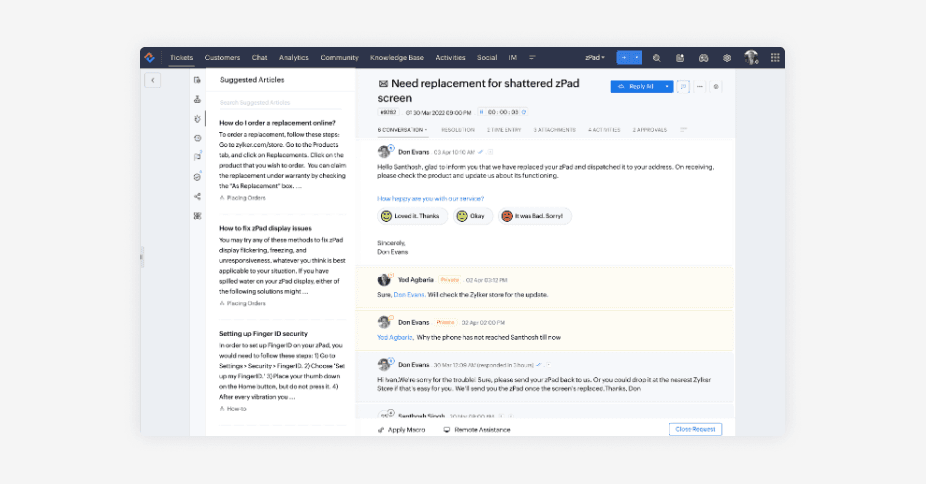Show more ticket tabs after Approvals
The height and width of the screenshot is (484, 926).
point(683,130)
